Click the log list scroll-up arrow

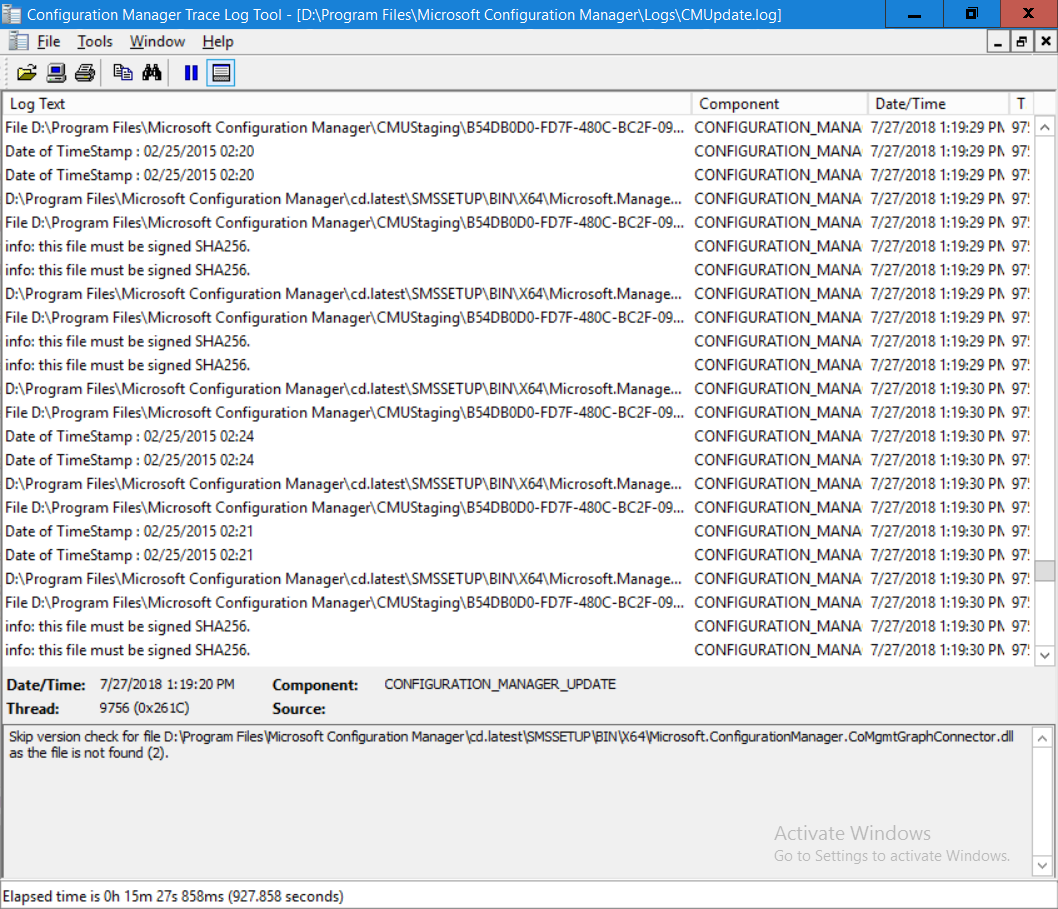(1045, 127)
